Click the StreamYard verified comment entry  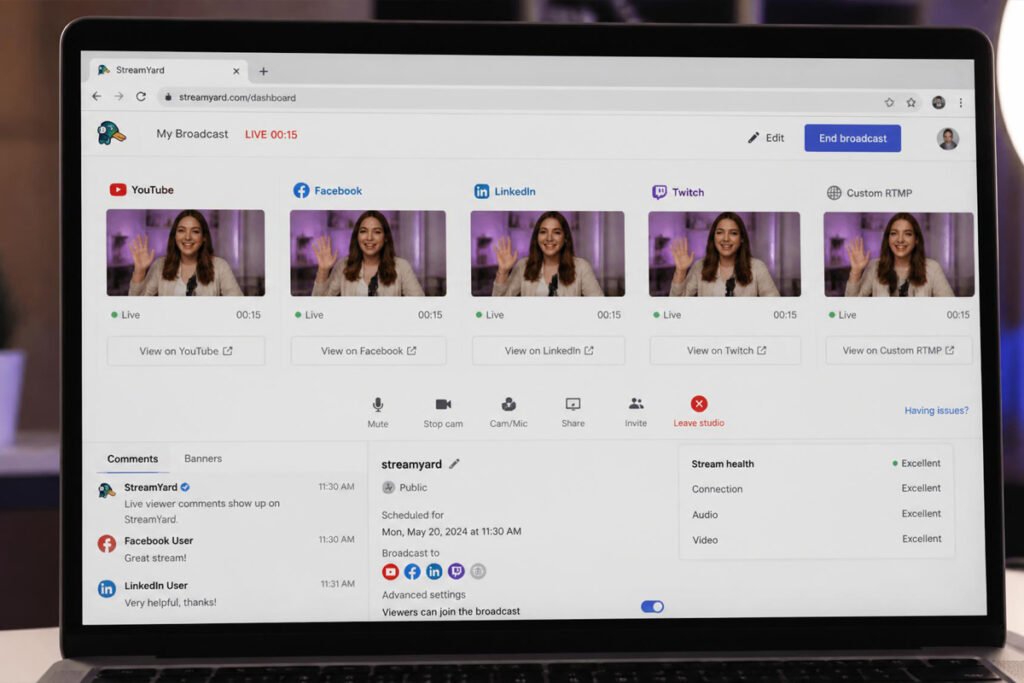(x=226, y=503)
